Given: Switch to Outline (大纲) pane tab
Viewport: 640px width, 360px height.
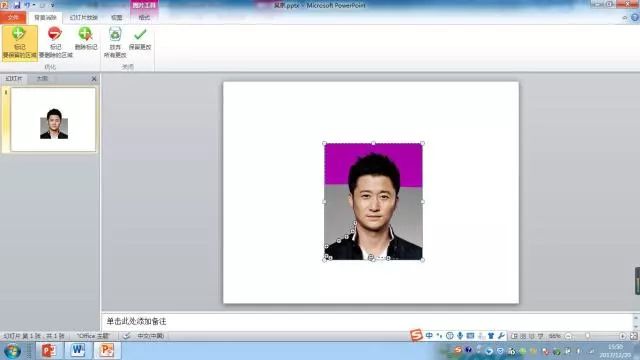Looking at the screenshot, I should click(x=42, y=78).
